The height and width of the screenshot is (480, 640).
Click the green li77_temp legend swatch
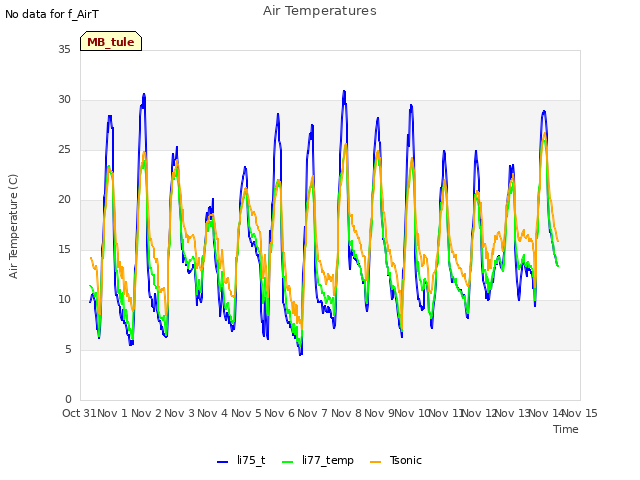[x=288, y=462]
